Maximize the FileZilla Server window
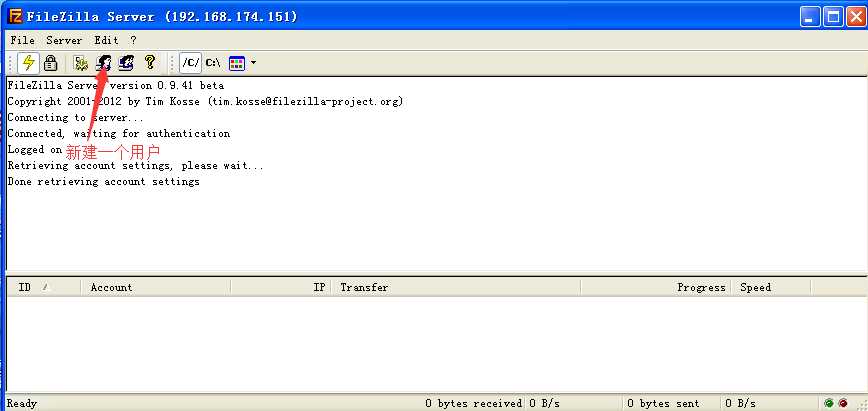The height and width of the screenshot is (411, 868). tap(833, 17)
